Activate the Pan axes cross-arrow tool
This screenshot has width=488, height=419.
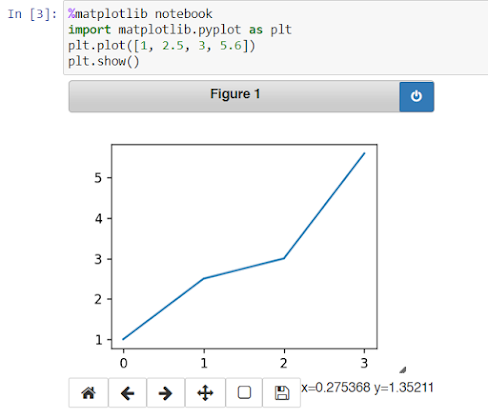(x=205, y=393)
